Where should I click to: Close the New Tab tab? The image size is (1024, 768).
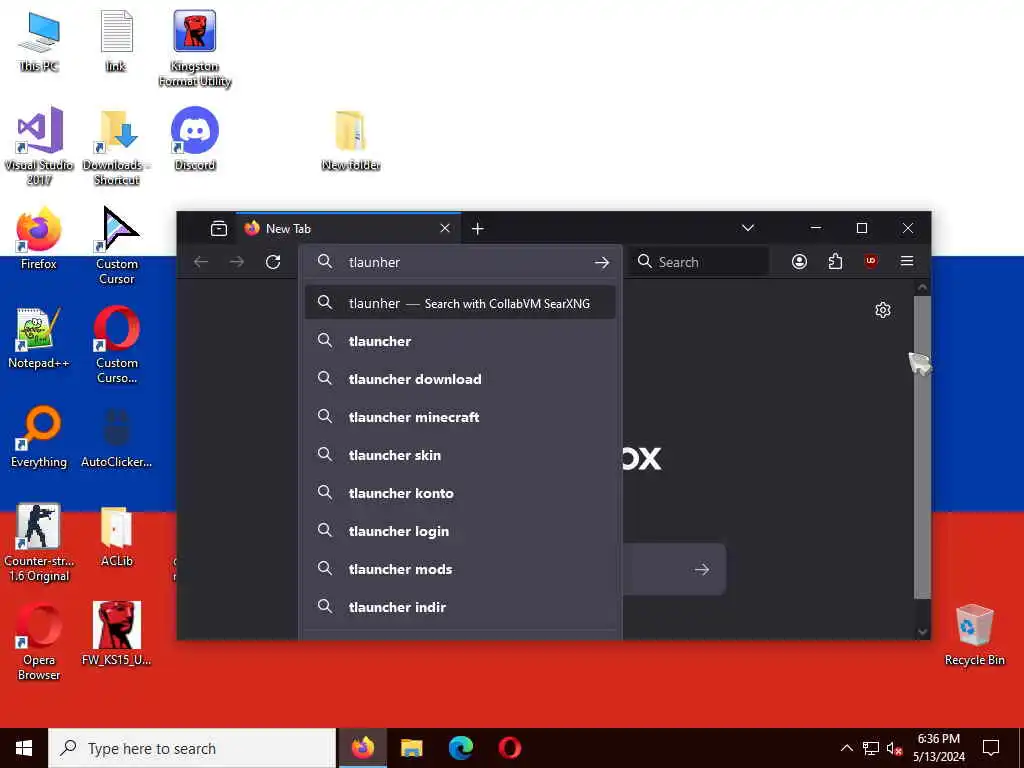point(445,229)
